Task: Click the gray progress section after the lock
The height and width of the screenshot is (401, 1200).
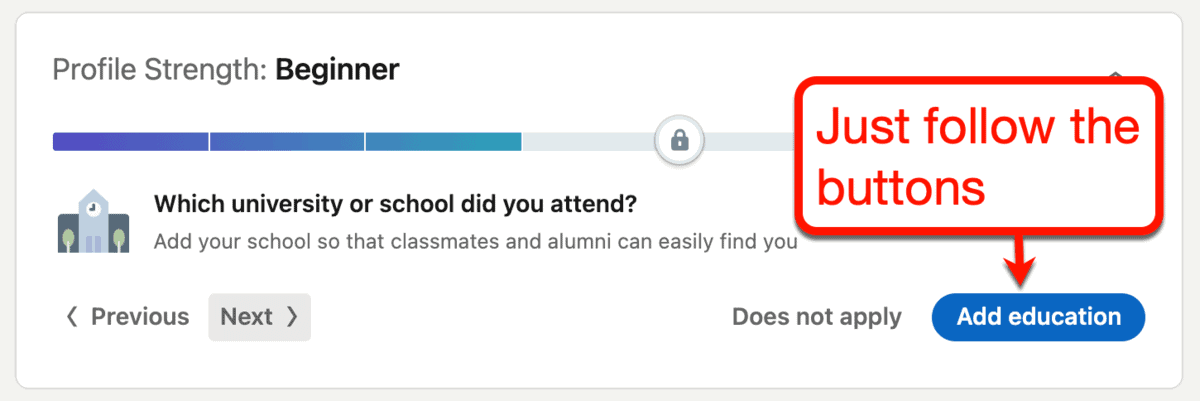Action: [750, 141]
